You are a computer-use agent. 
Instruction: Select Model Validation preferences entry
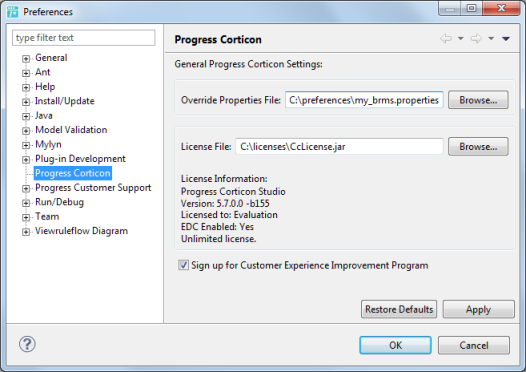pyautogui.click(x=71, y=130)
